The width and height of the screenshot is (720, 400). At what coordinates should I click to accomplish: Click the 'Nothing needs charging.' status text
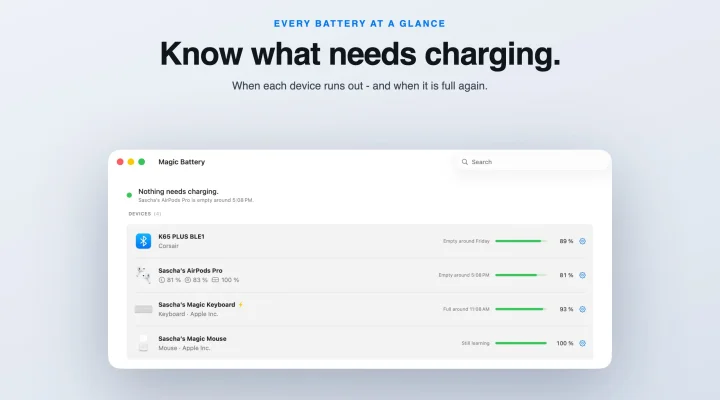click(178, 192)
